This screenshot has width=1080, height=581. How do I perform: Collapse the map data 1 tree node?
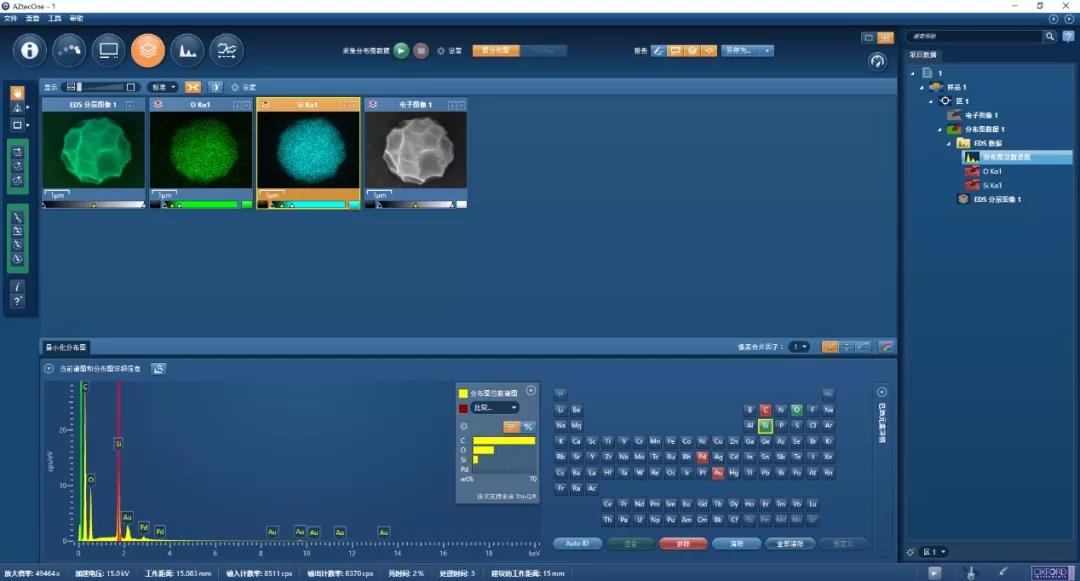[x=939, y=129]
